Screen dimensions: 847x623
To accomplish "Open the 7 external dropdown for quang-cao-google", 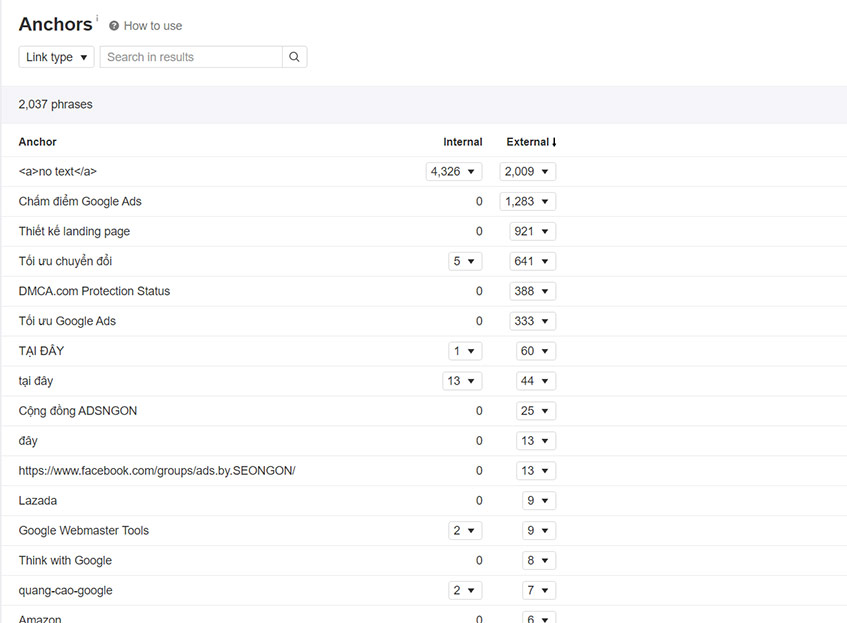I will pyautogui.click(x=539, y=591).
